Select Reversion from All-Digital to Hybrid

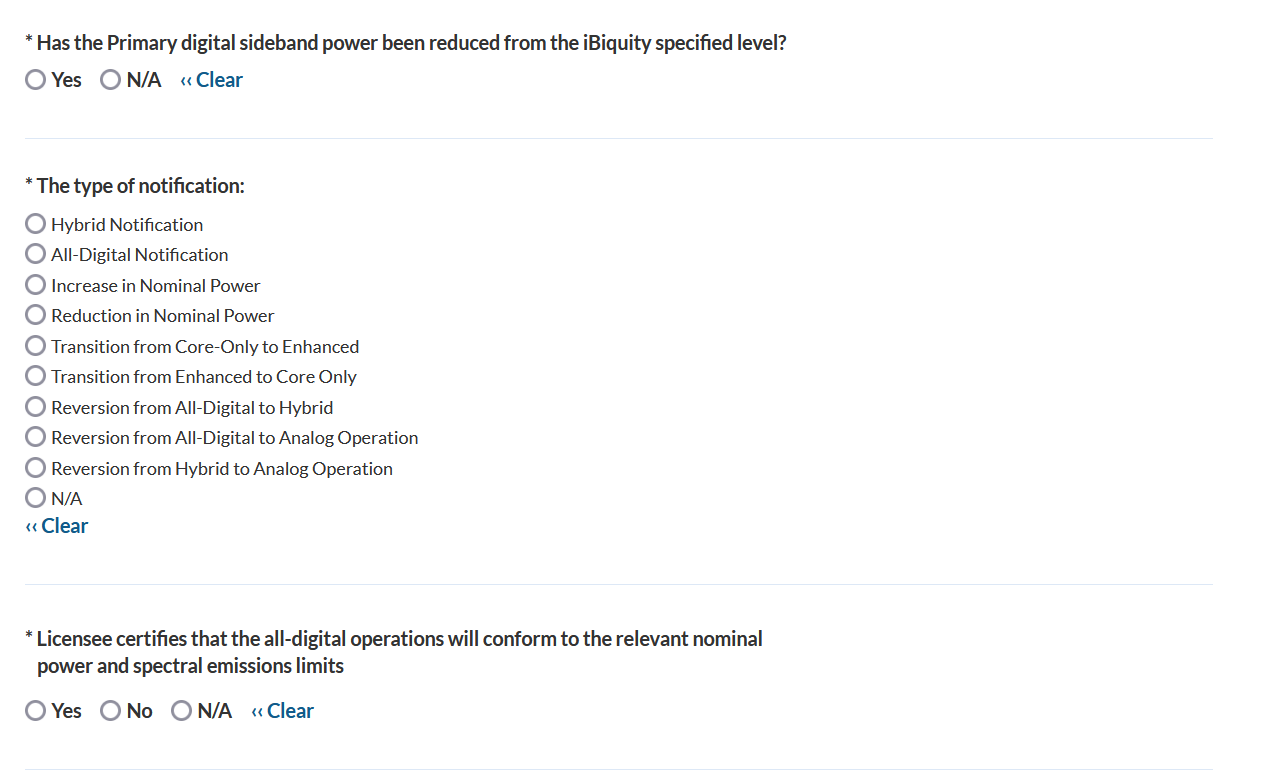[x=36, y=407]
